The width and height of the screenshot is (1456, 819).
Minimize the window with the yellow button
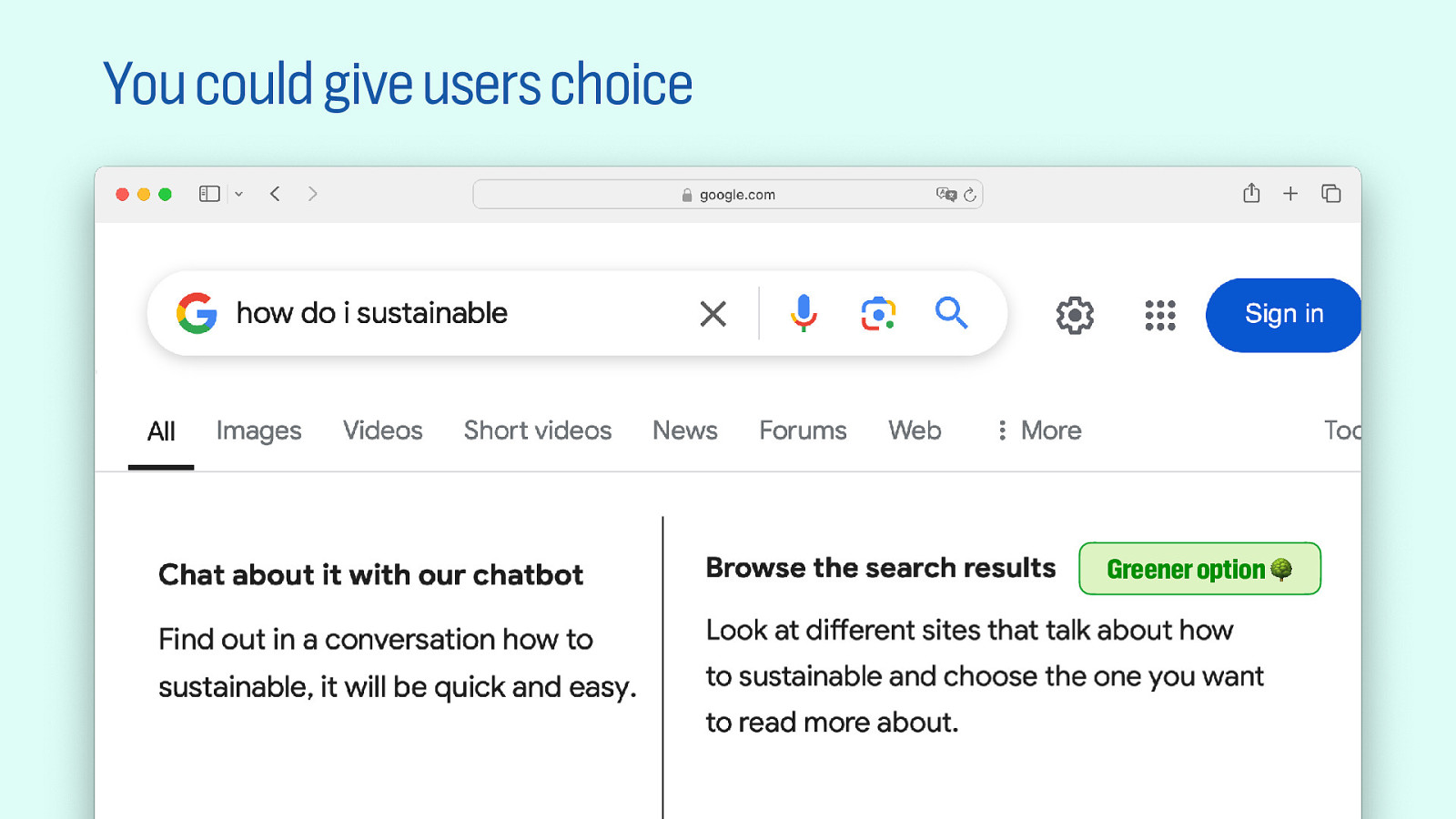click(x=144, y=194)
